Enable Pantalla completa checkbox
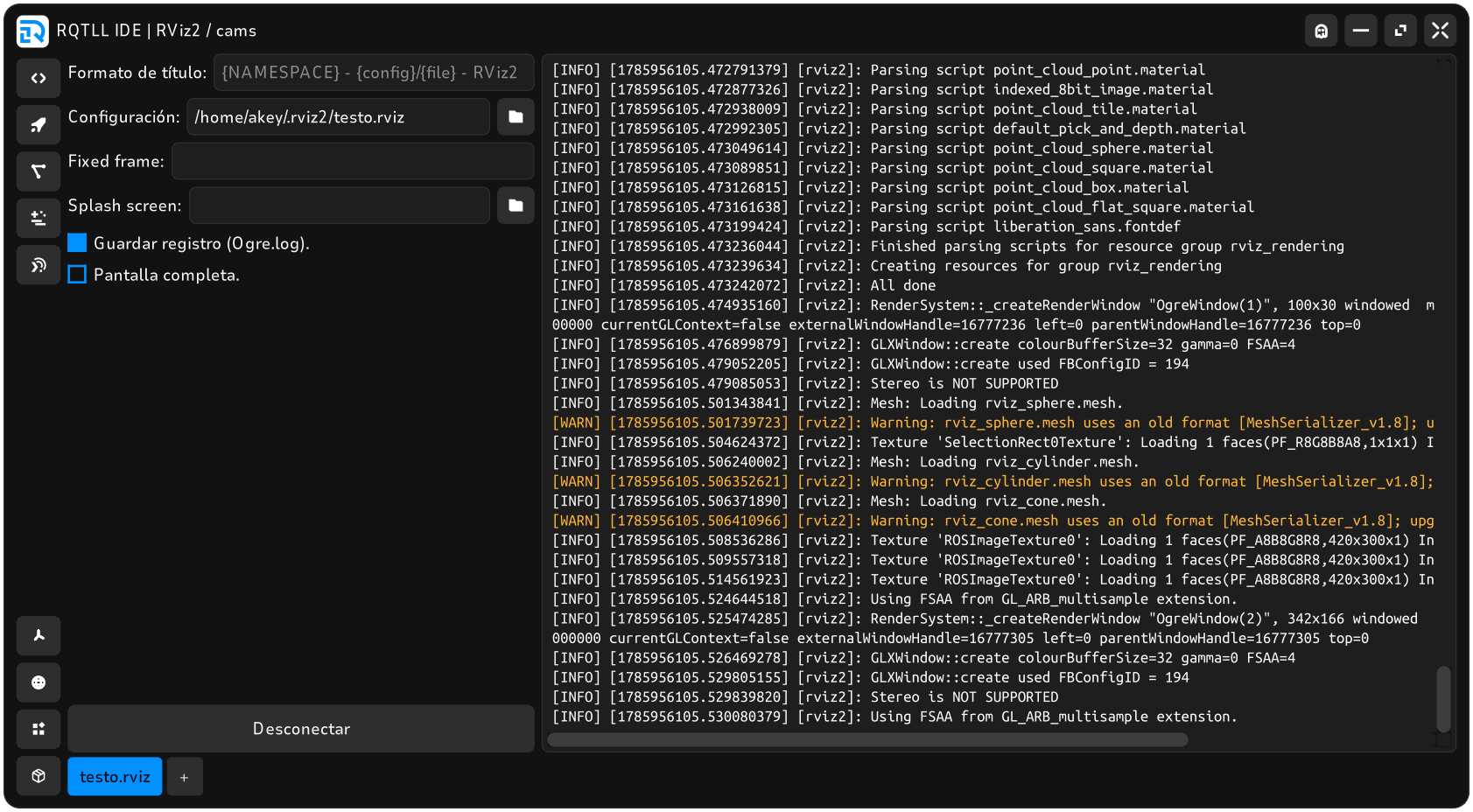 (77, 275)
